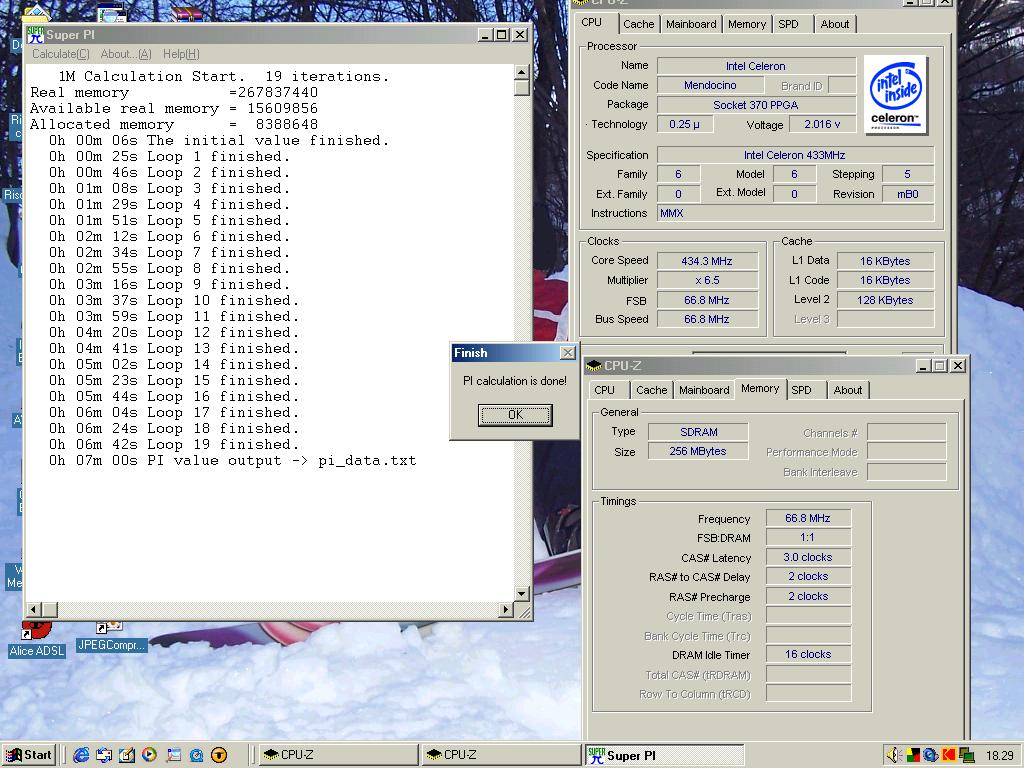This screenshot has width=1024, height=768.
Task: Click the memory Type field SDRAM
Action: [x=698, y=432]
